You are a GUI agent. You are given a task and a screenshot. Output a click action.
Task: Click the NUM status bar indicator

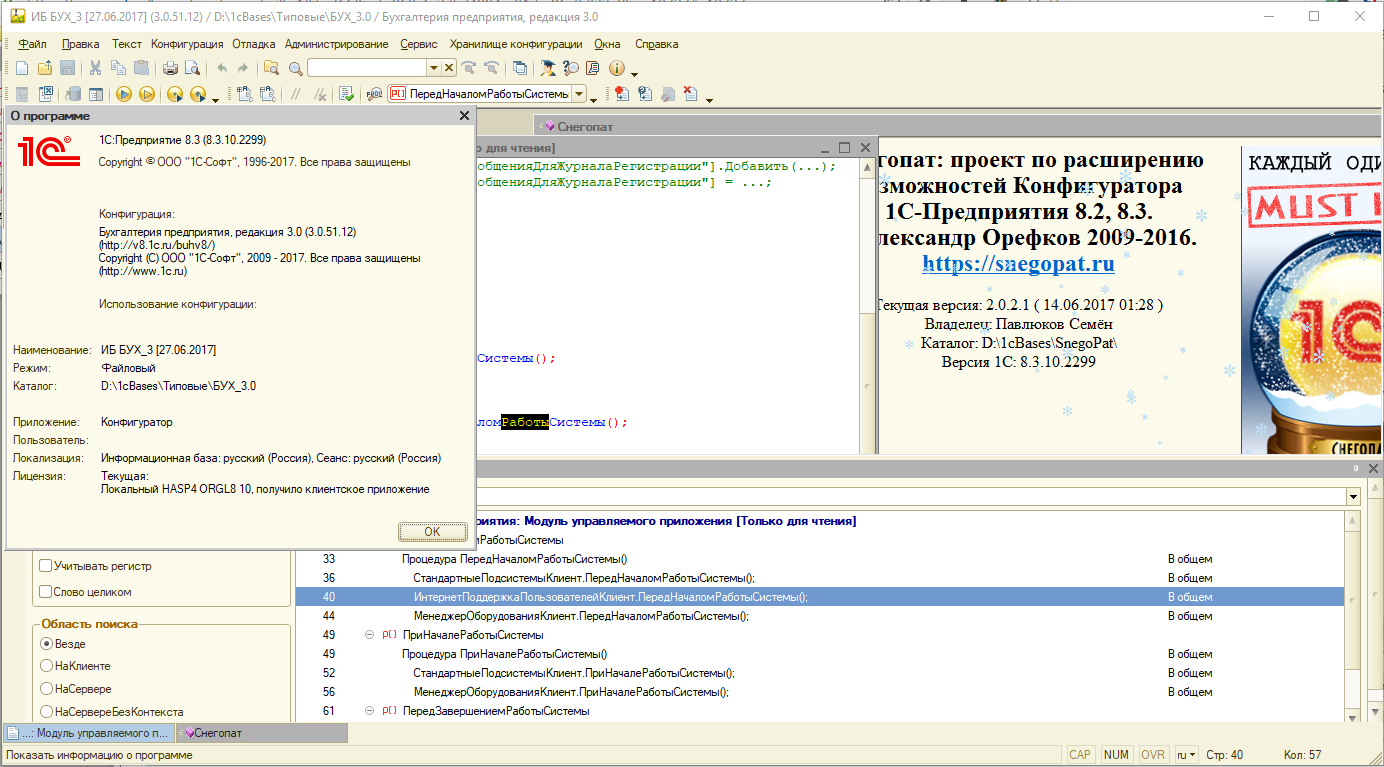[1116, 755]
